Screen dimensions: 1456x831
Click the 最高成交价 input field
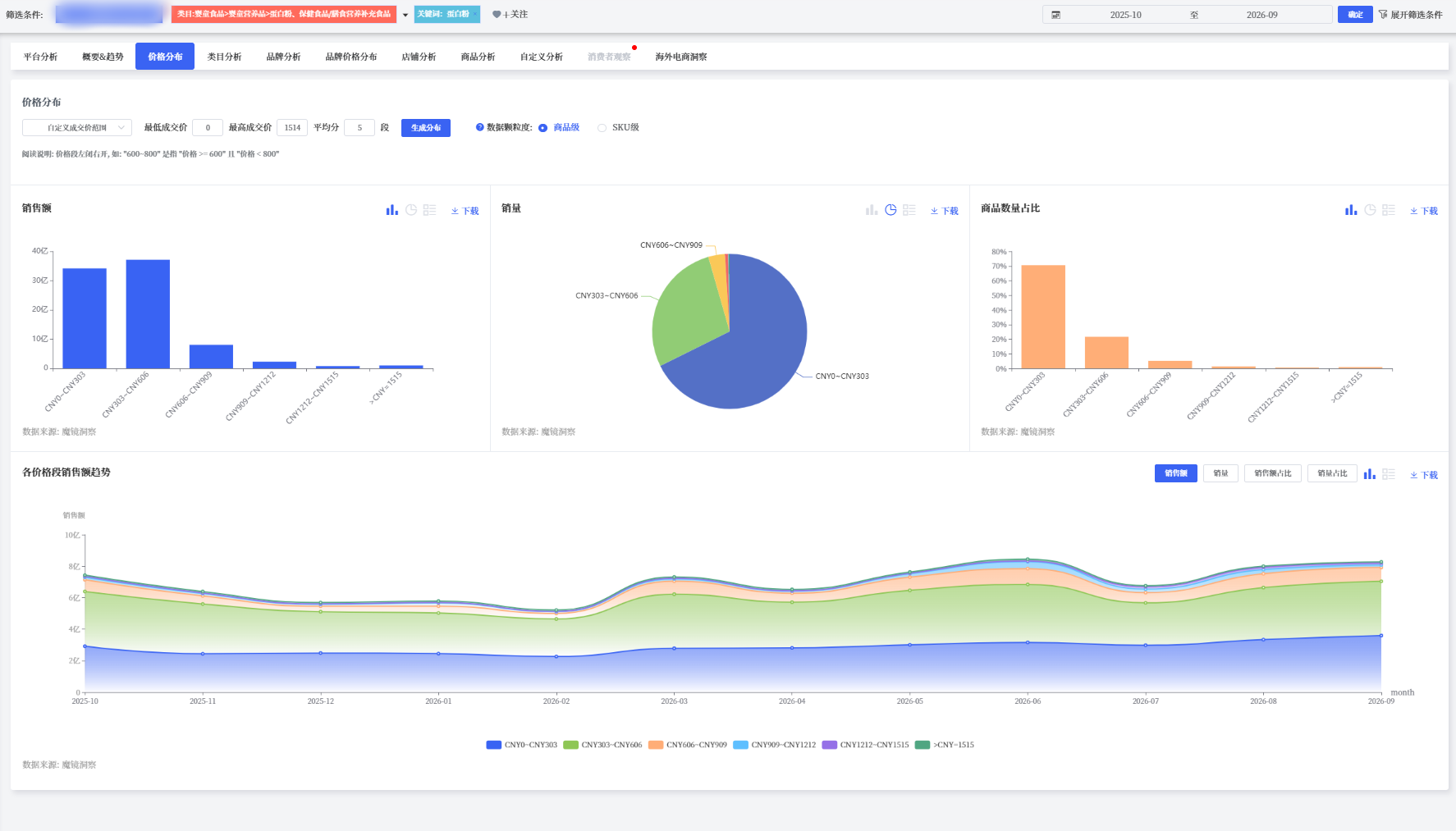tap(292, 127)
